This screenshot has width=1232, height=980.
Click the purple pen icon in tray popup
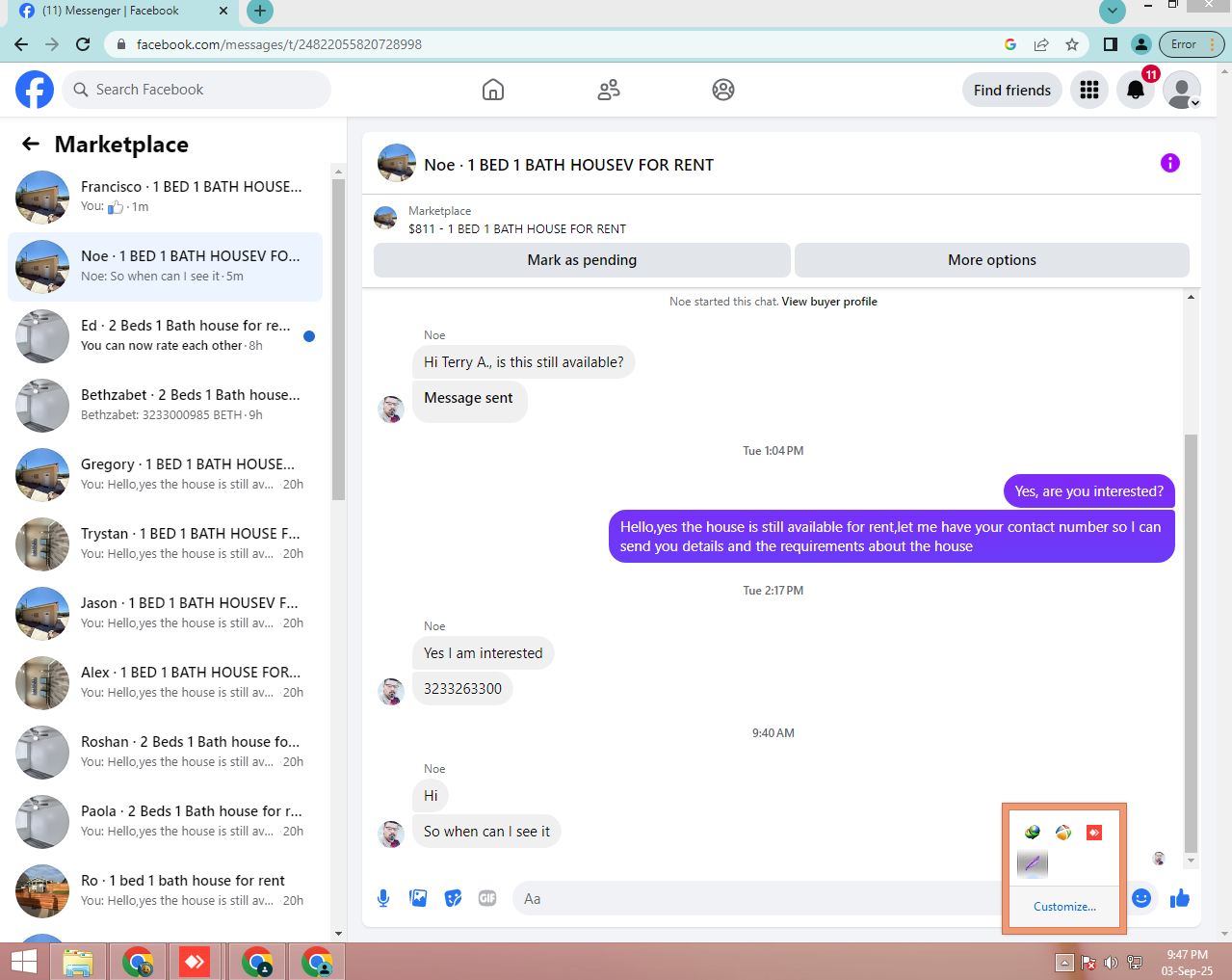[1033, 863]
